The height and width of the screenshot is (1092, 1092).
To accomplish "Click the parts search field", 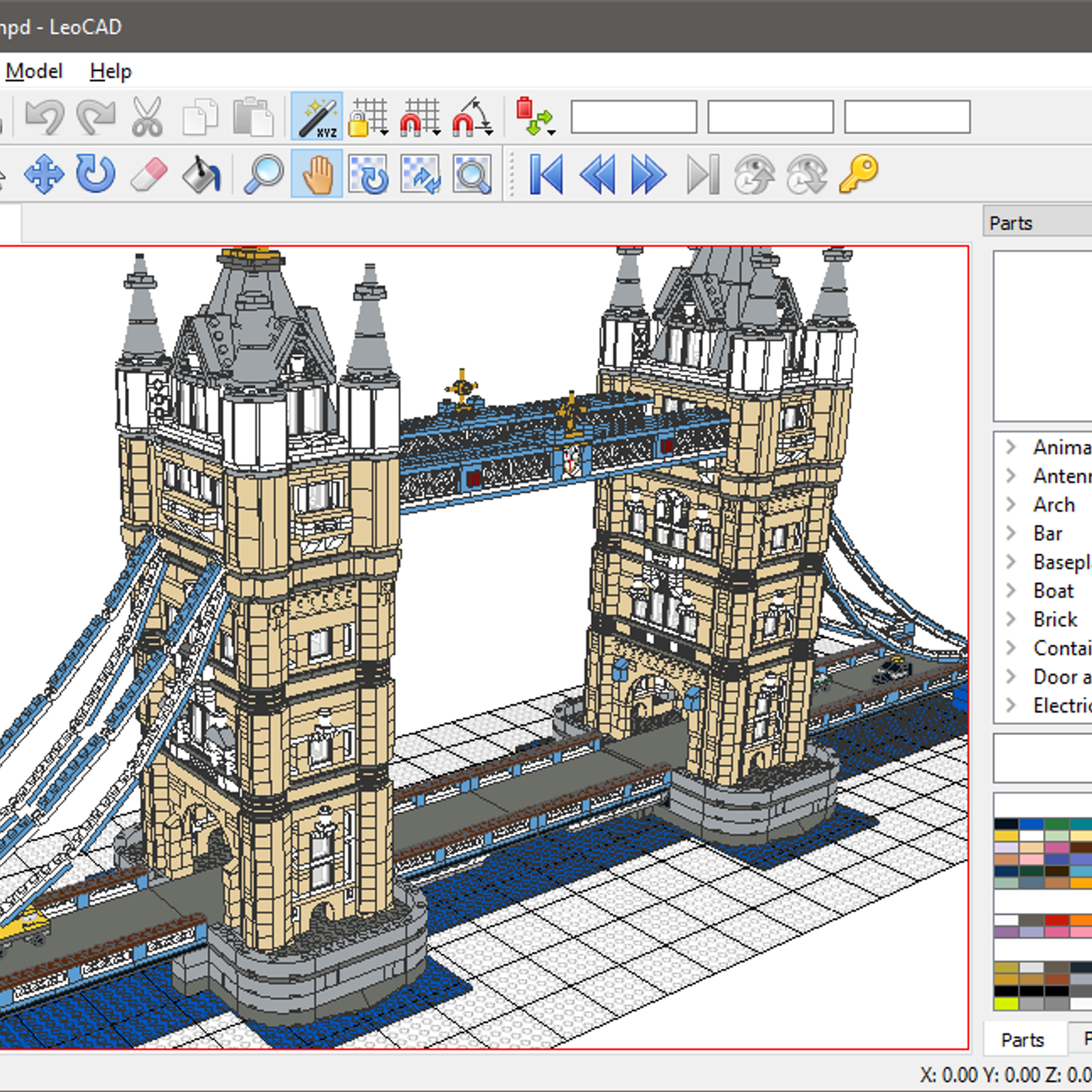I will pos(1043,758).
